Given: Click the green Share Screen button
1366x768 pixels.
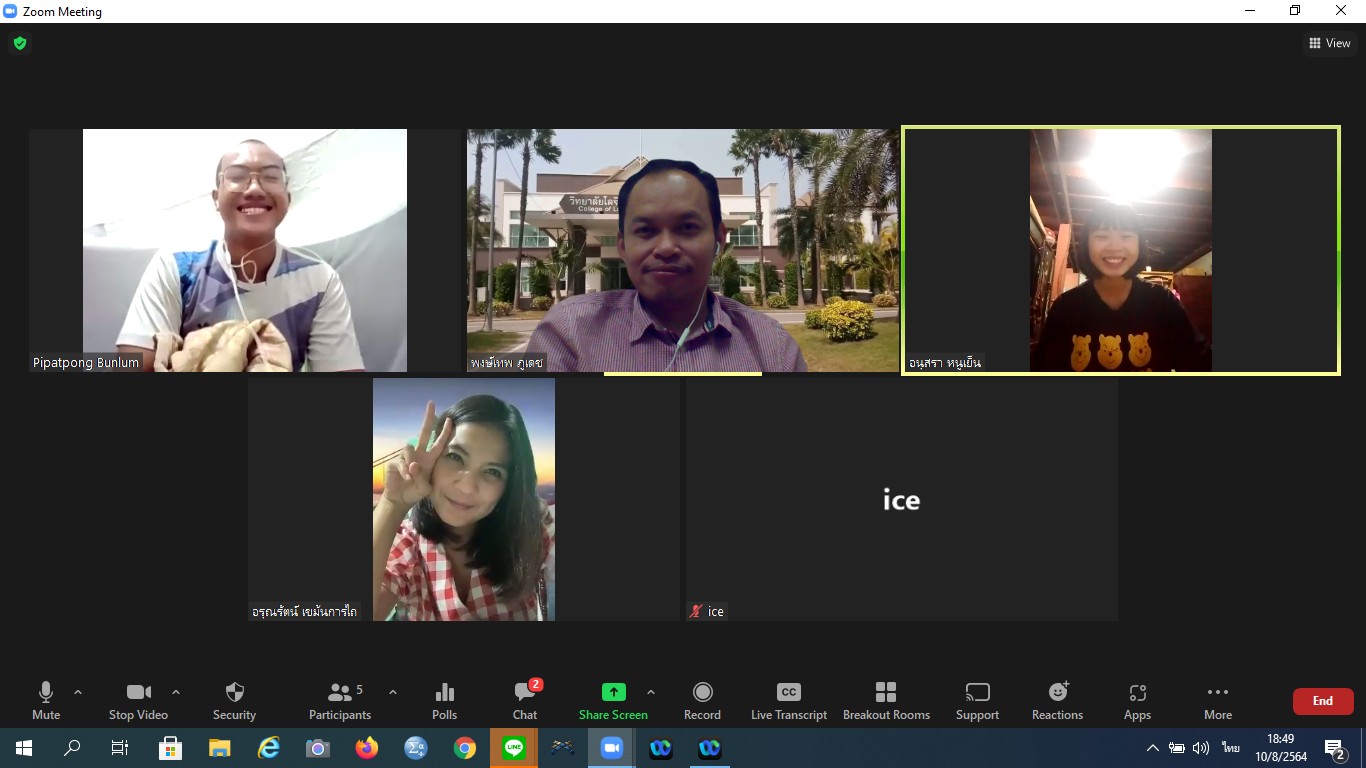Looking at the screenshot, I should point(613,700).
